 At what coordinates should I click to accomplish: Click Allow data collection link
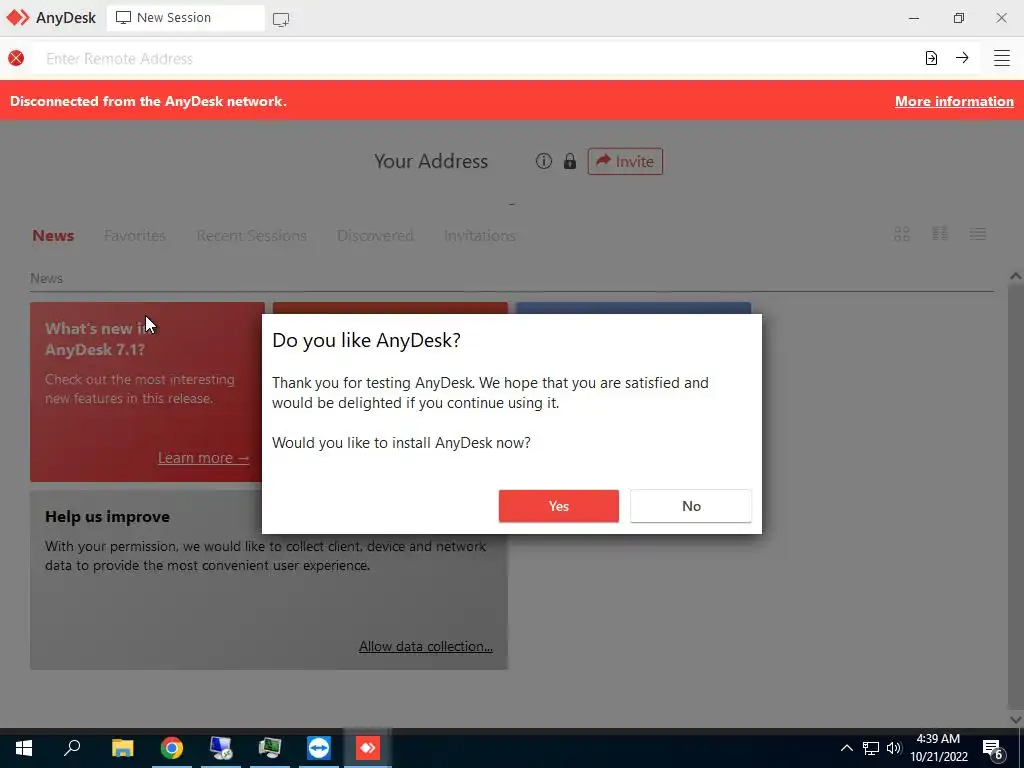click(426, 646)
